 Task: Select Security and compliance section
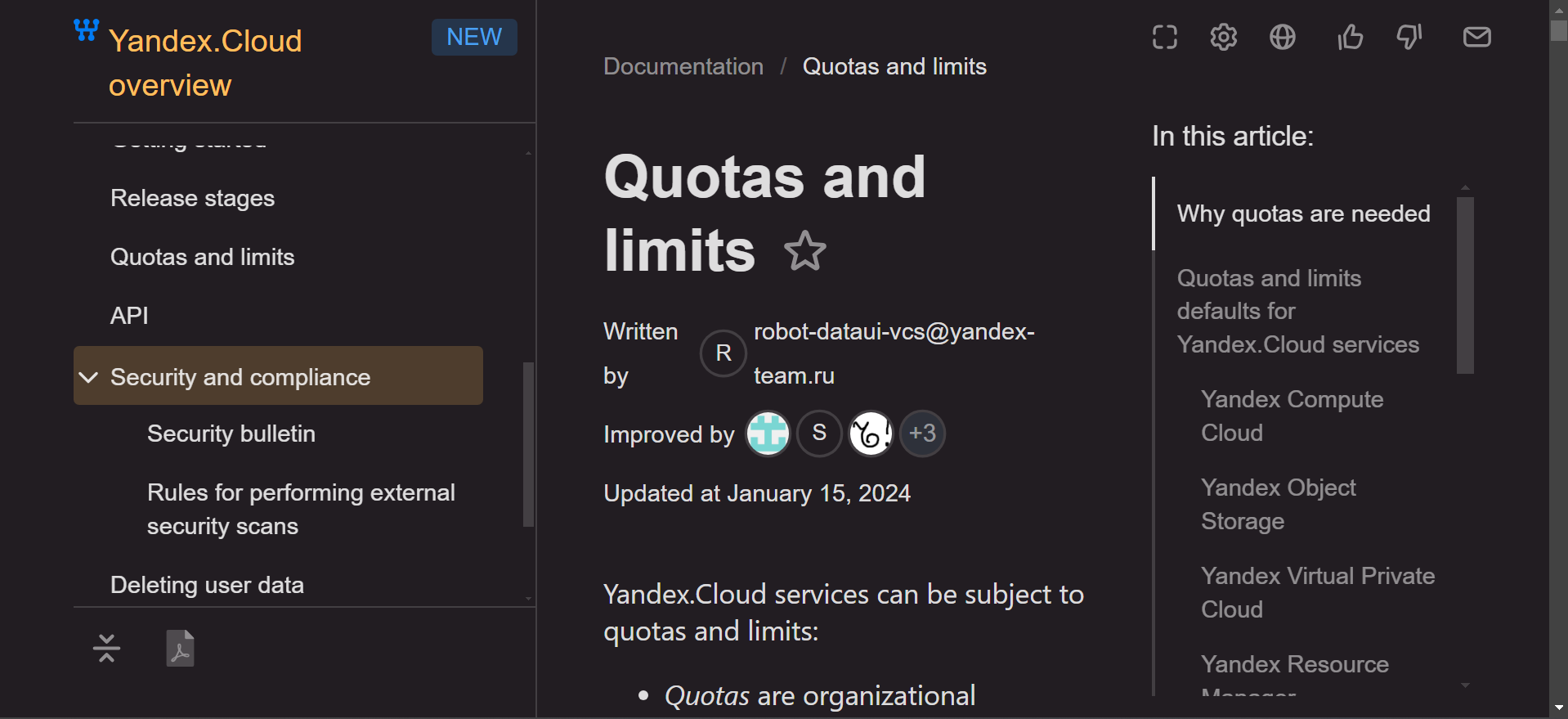click(278, 375)
